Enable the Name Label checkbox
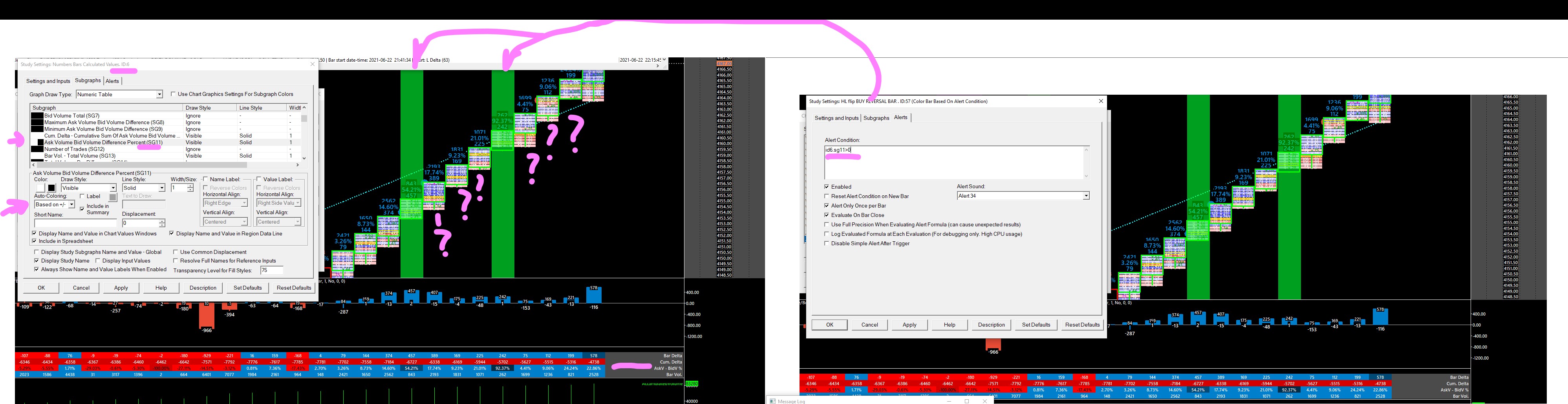 coord(206,179)
